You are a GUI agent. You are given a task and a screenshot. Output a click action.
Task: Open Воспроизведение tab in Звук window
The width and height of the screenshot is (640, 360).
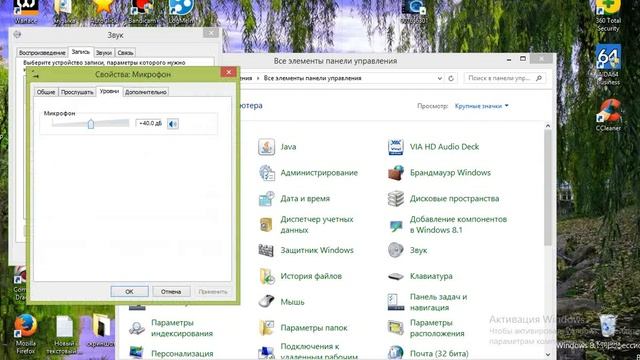42,53
